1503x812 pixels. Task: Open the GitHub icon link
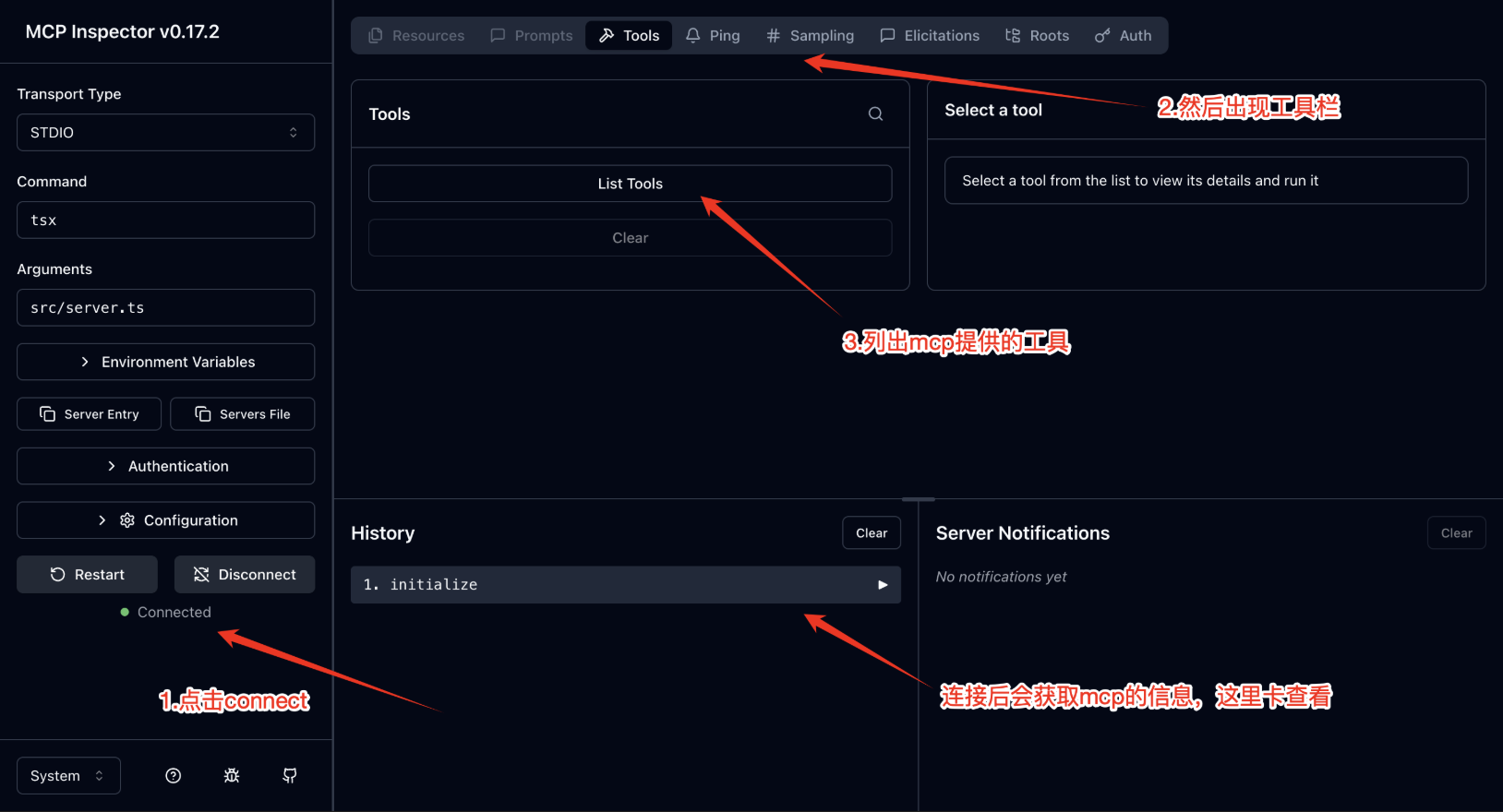(x=290, y=776)
